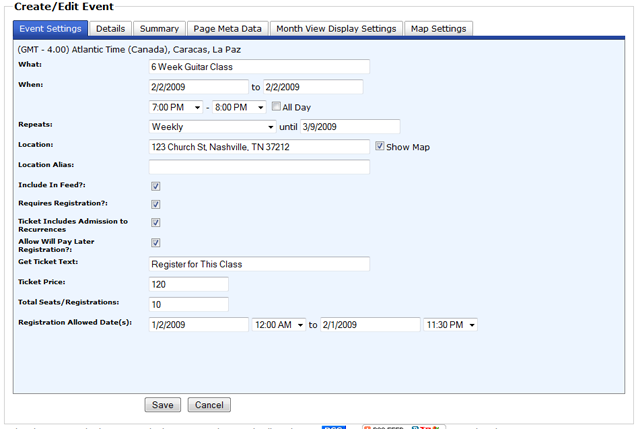Uncheck the Show Map checkbox

(380, 146)
